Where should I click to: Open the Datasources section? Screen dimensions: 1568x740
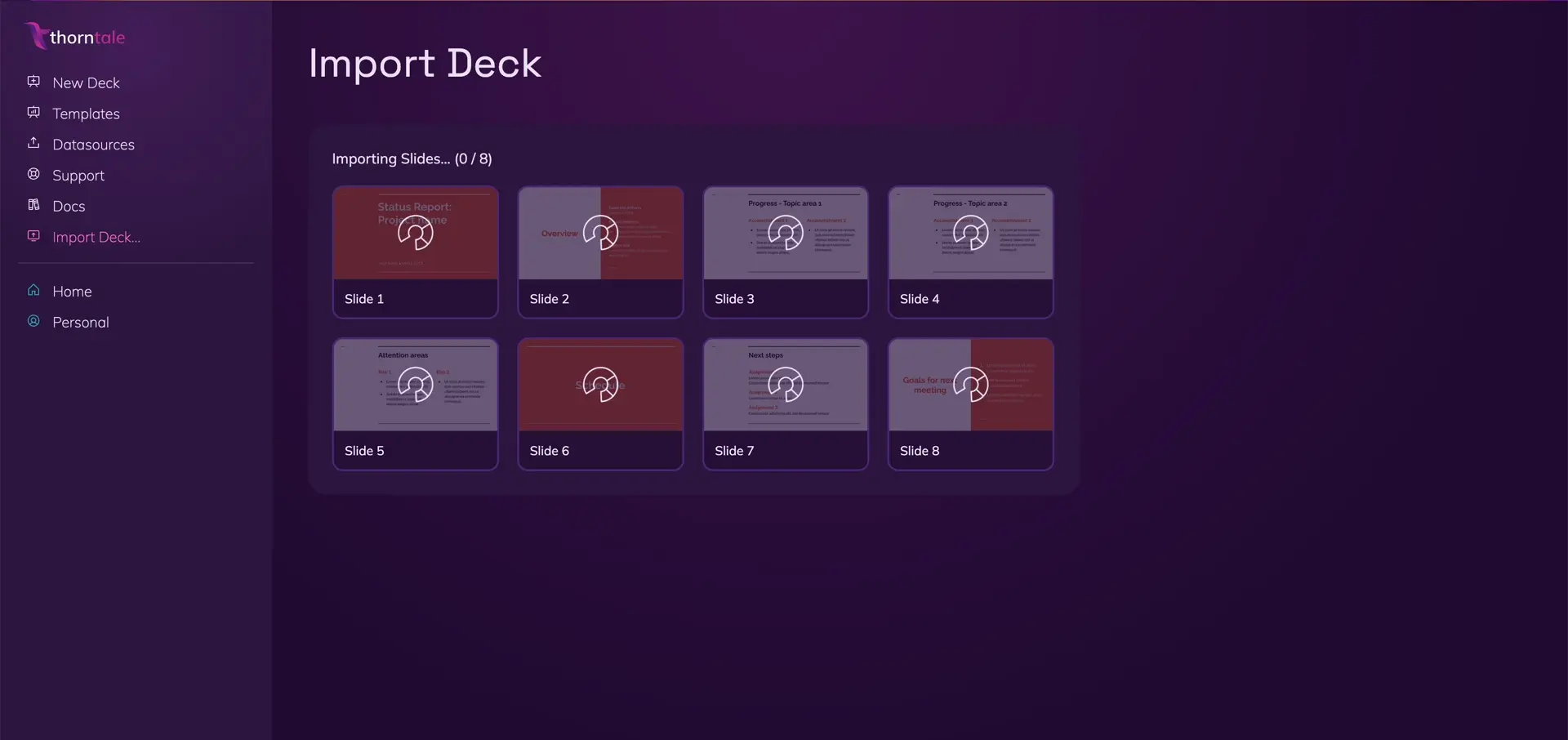pos(93,145)
